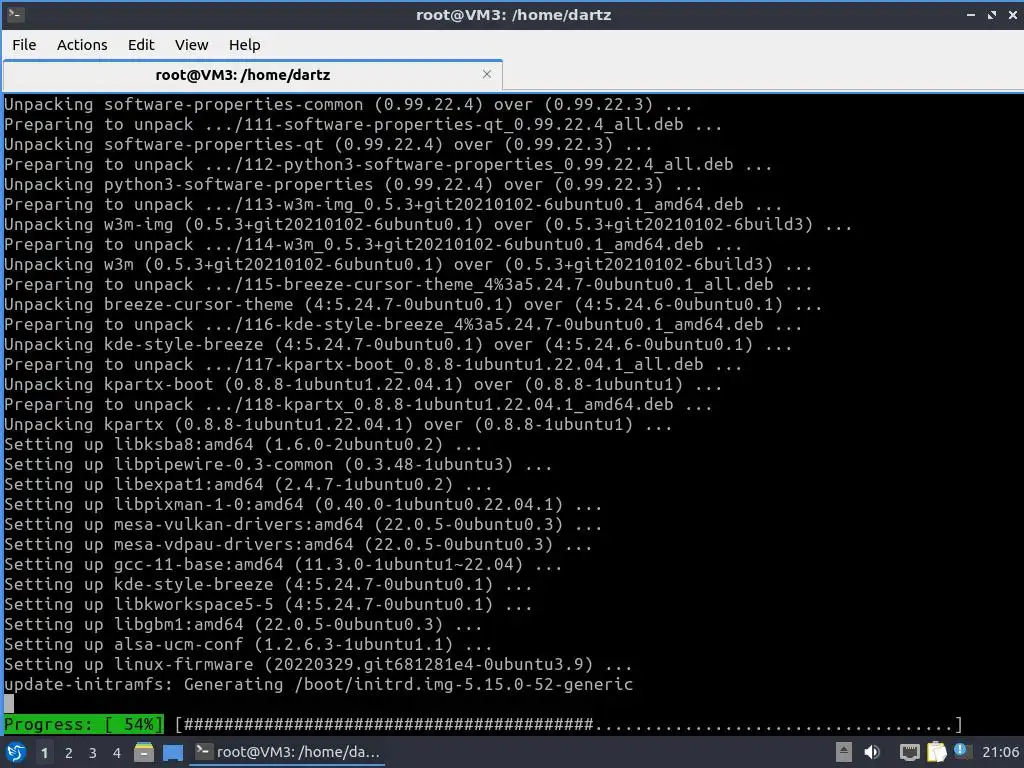Click the update notifier tray icon

point(961,750)
